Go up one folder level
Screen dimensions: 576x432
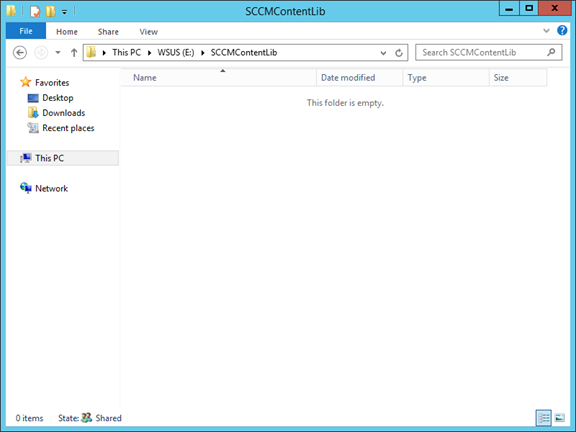click(74, 53)
